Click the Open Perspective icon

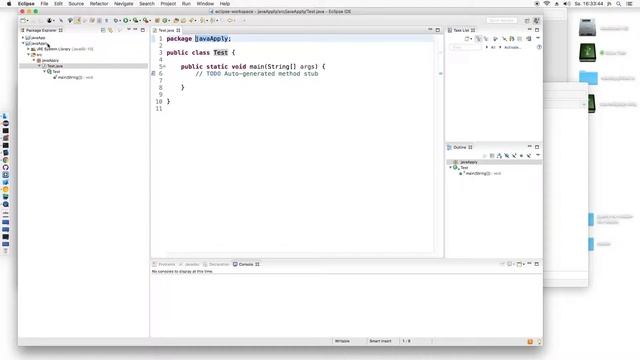[527, 20]
